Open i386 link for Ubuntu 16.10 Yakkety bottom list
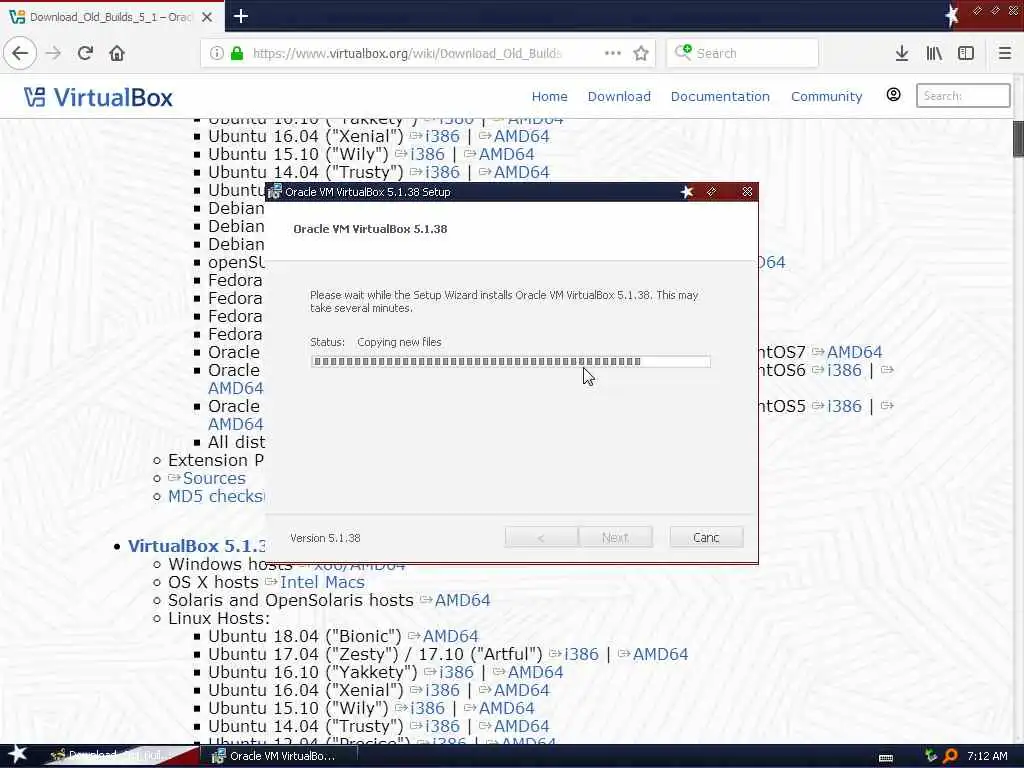Image resolution: width=1024 pixels, height=768 pixels. (x=456, y=672)
